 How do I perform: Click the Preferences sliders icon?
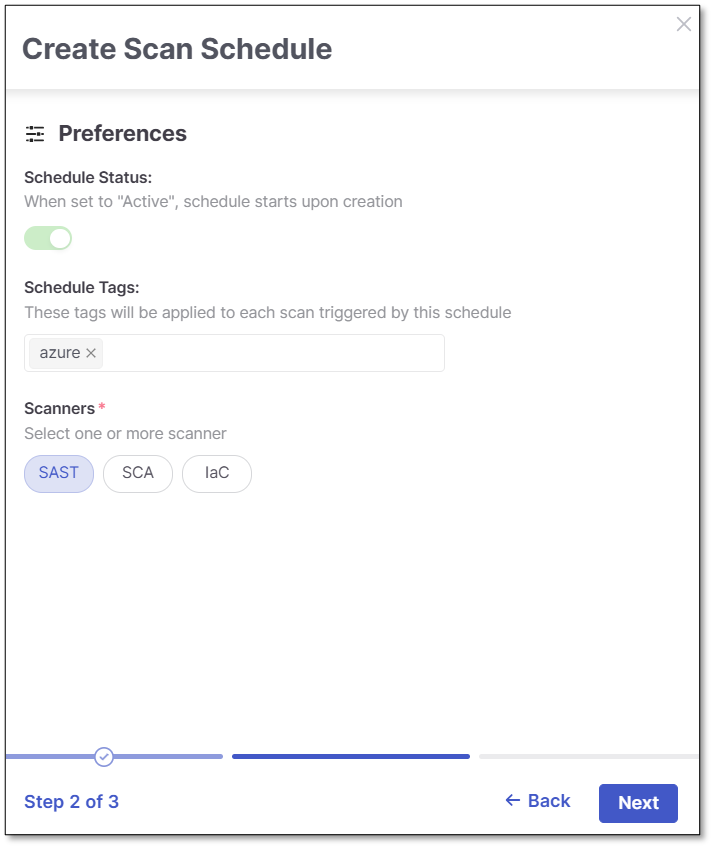click(x=35, y=134)
